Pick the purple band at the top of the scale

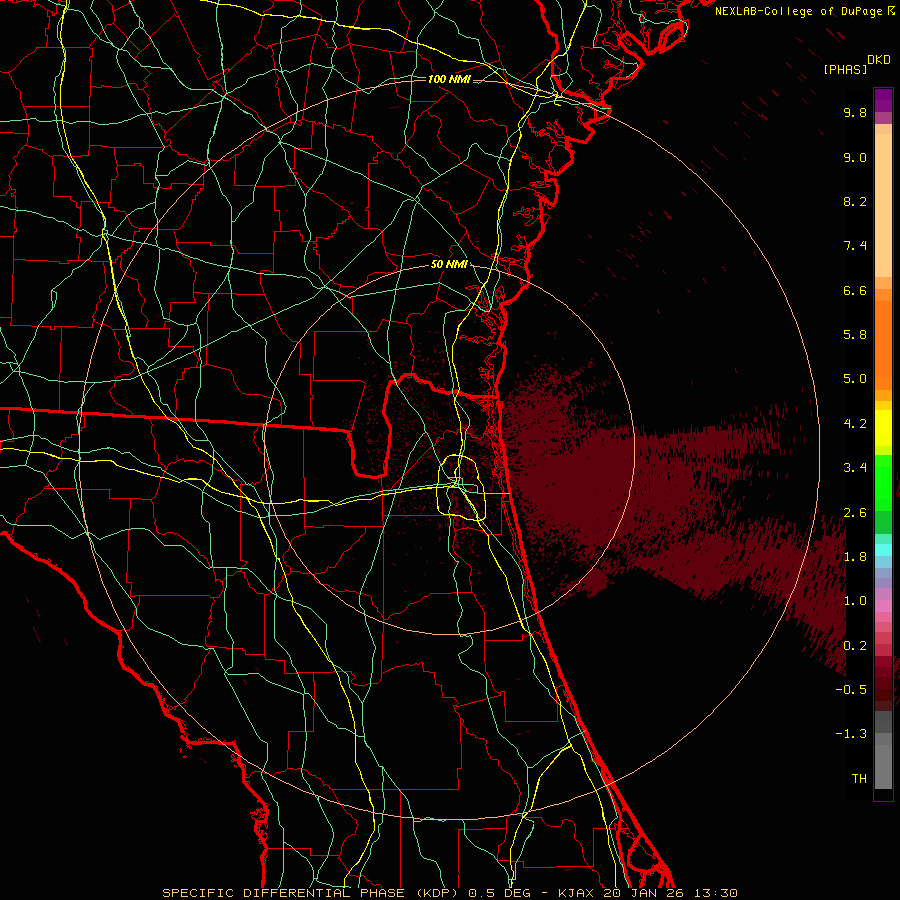883,100
